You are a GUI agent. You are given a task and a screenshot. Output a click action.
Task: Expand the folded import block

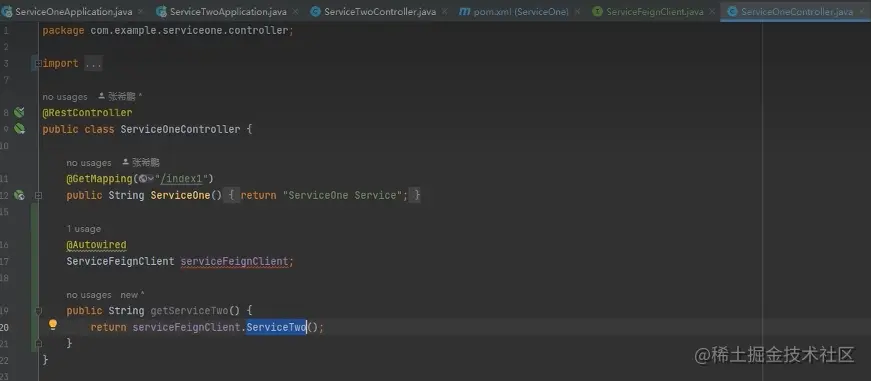pyautogui.click(x=38, y=63)
